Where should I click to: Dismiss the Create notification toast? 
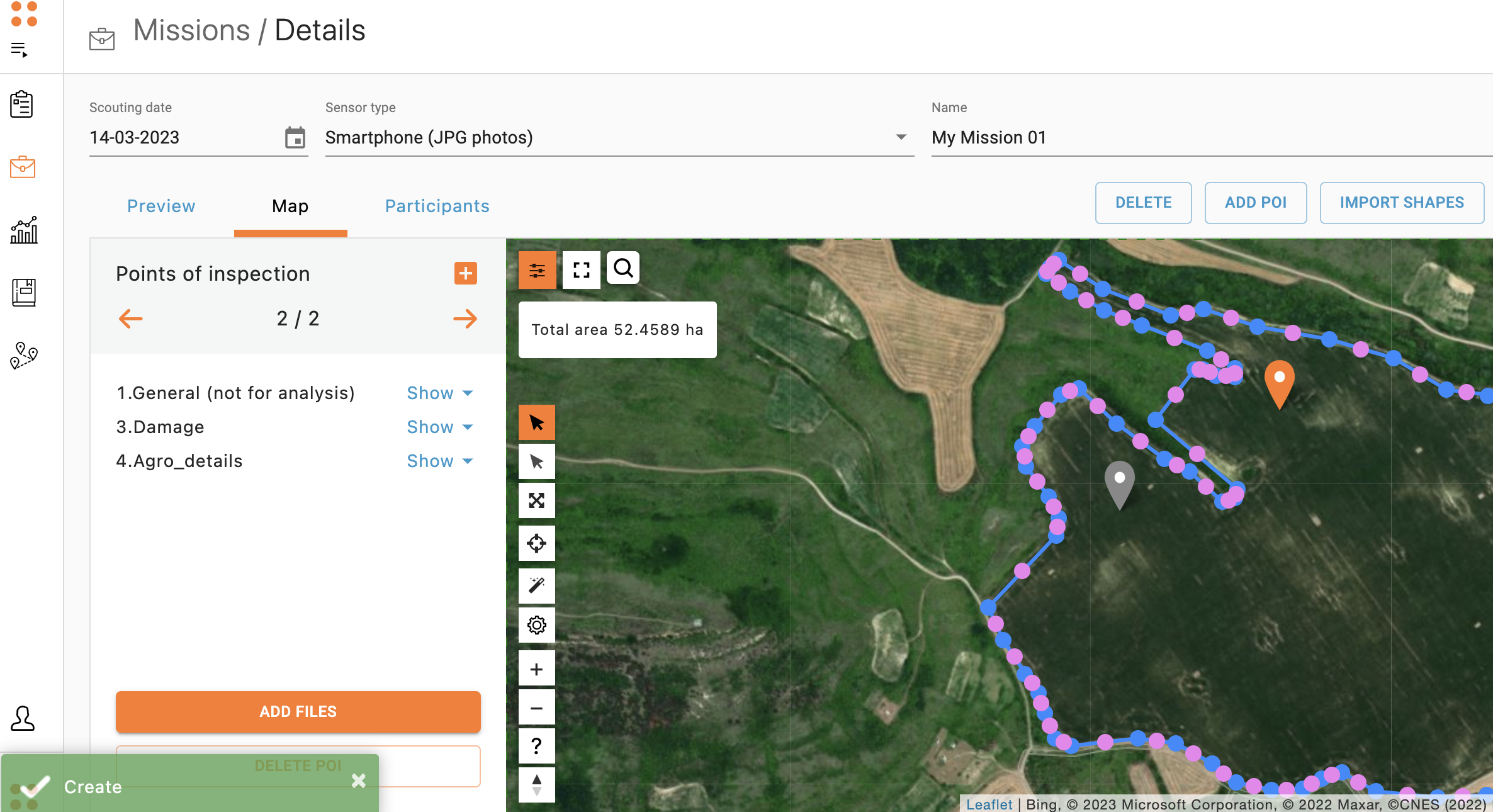point(359,781)
